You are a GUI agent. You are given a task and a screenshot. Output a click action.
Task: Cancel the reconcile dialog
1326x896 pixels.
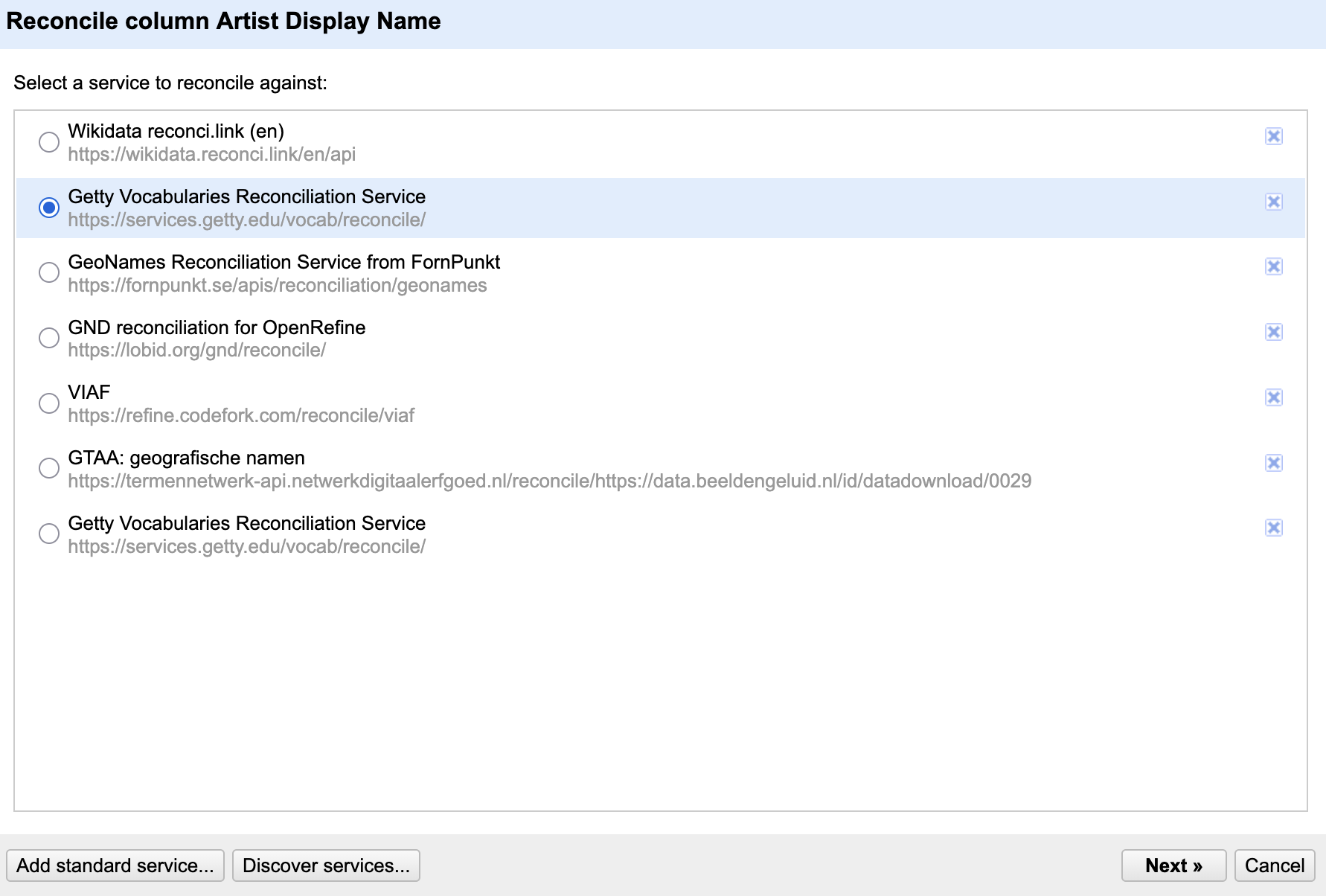click(1275, 865)
